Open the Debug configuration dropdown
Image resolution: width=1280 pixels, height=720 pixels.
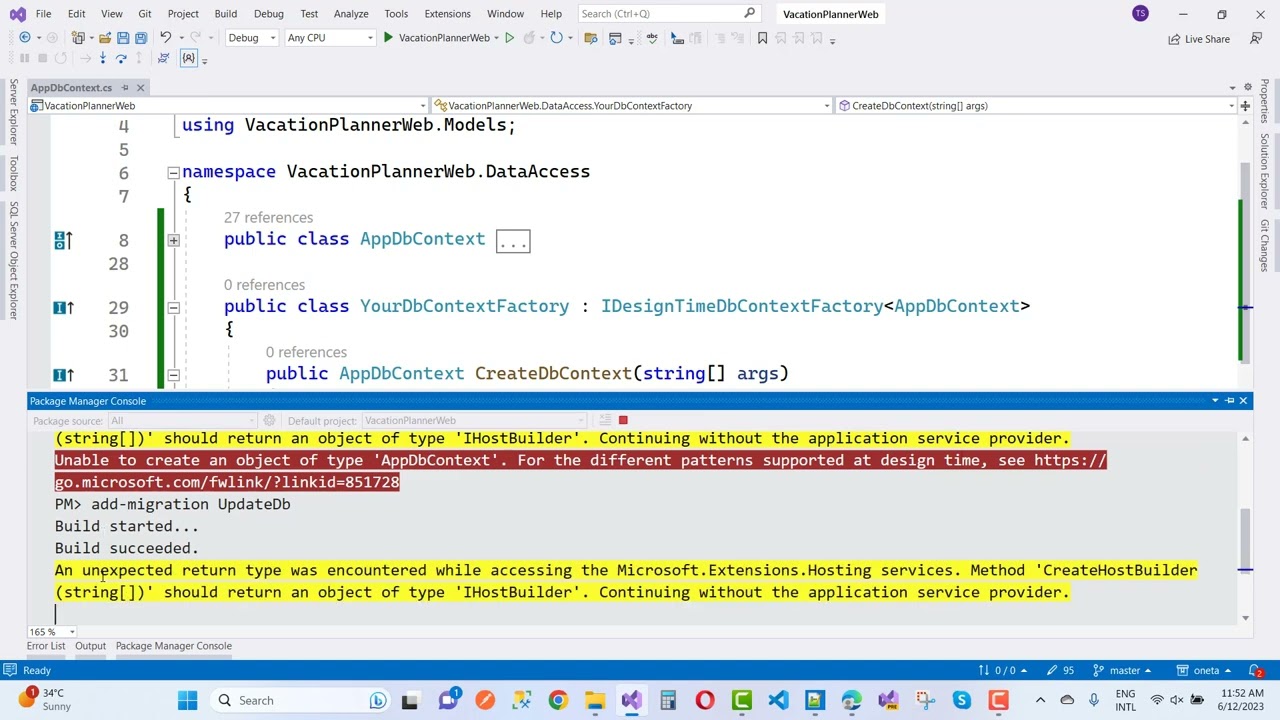(251, 38)
